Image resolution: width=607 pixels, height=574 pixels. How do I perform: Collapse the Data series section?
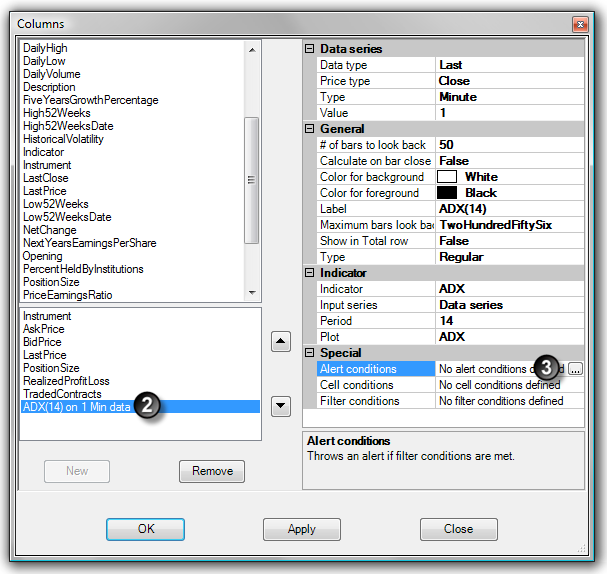click(309, 49)
